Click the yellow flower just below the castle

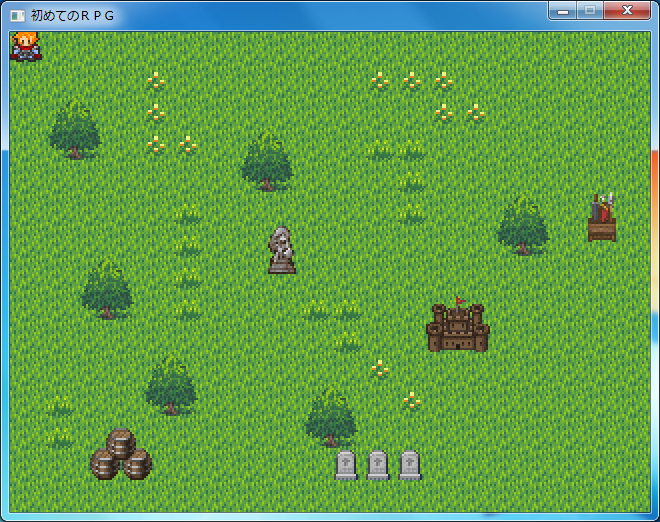pyautogui.click(x=379, y=369)
